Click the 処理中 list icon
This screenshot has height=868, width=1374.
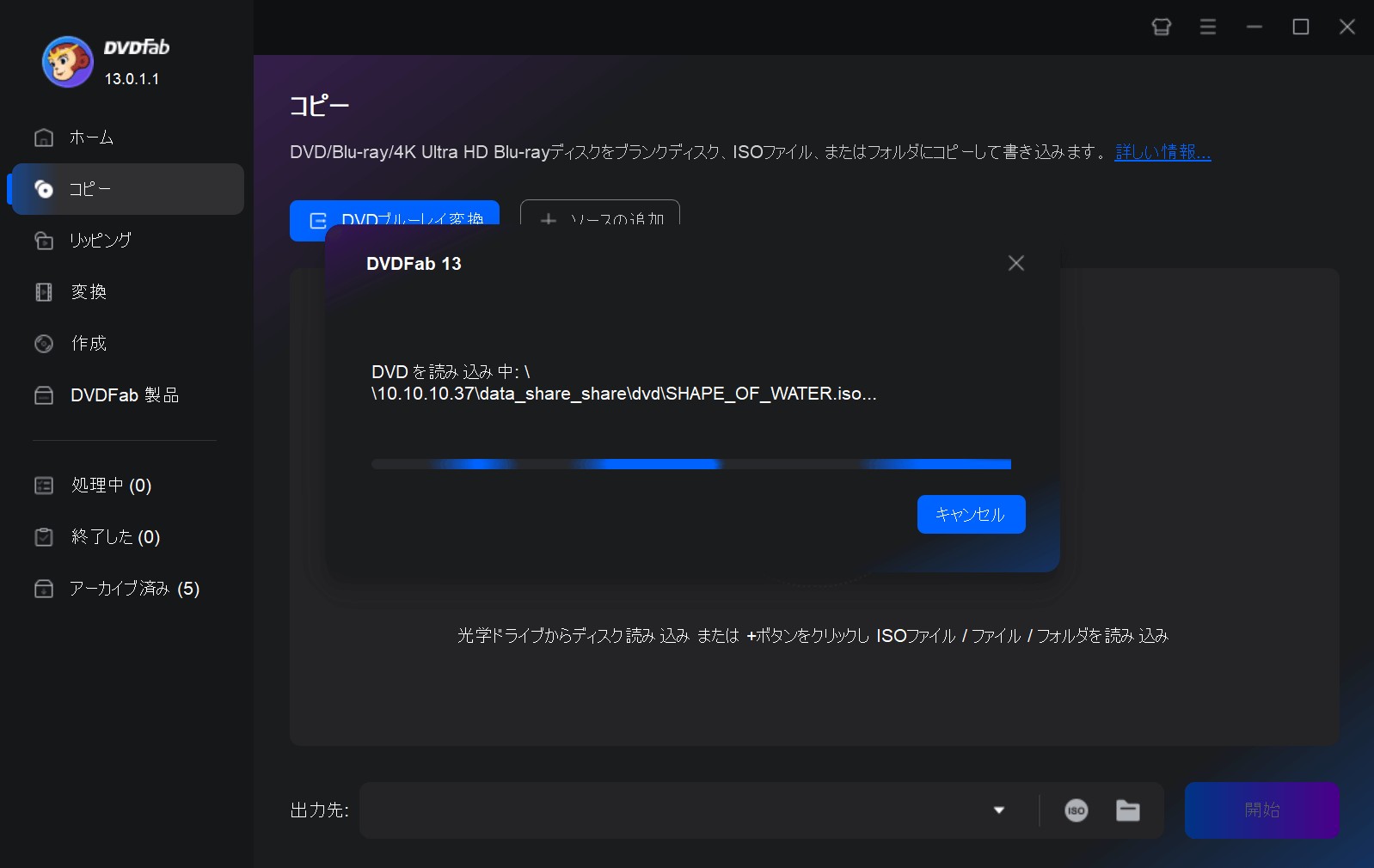[44, 486]
